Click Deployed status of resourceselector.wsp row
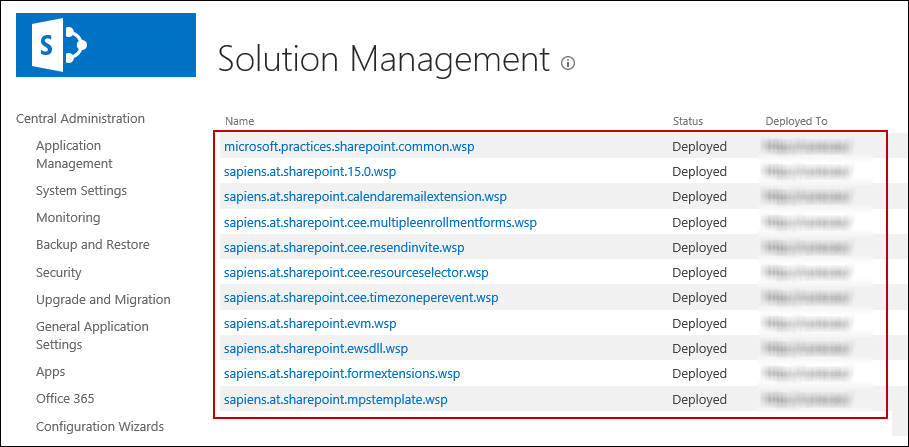The image size is (909, 447). [x=699, y=272]
